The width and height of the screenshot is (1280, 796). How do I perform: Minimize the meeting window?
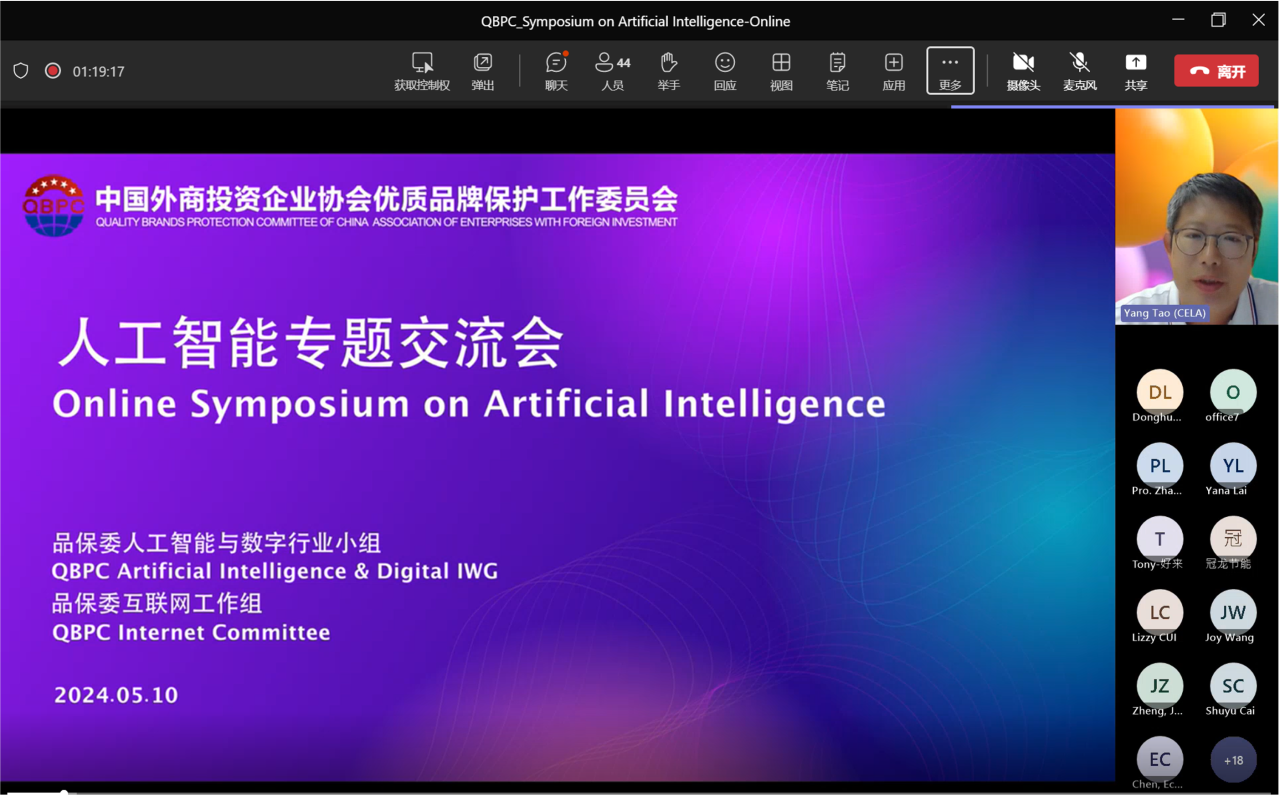pos(1178,20)
